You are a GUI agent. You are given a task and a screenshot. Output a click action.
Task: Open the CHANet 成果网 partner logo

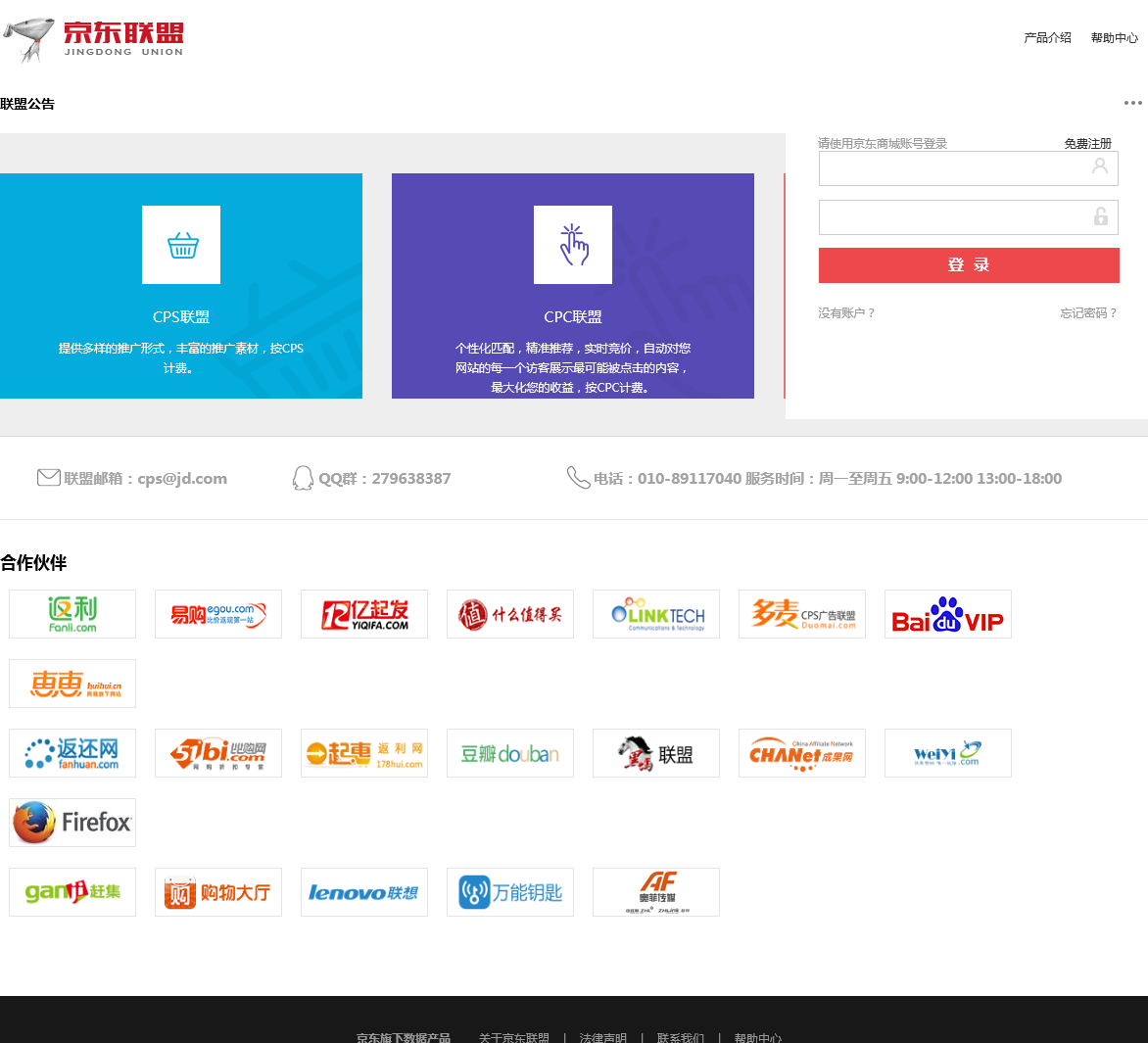pos(801,753)
